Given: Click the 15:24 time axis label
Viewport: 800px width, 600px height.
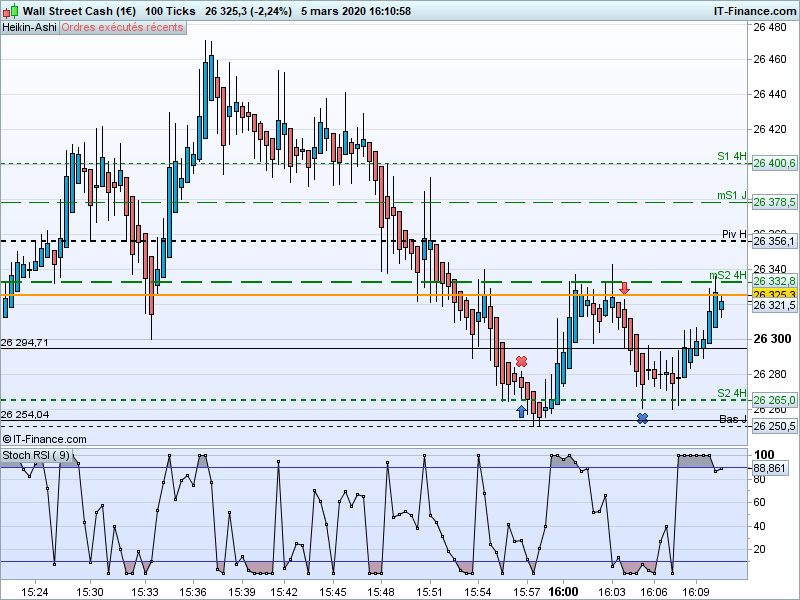Looking at the screenshot, I should [35, 592].
